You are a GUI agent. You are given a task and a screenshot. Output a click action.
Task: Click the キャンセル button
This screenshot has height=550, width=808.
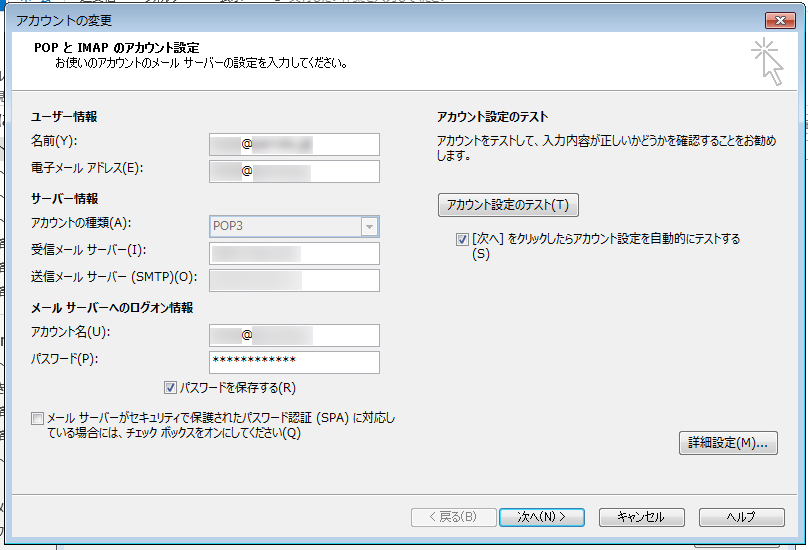tap(641, 517)
